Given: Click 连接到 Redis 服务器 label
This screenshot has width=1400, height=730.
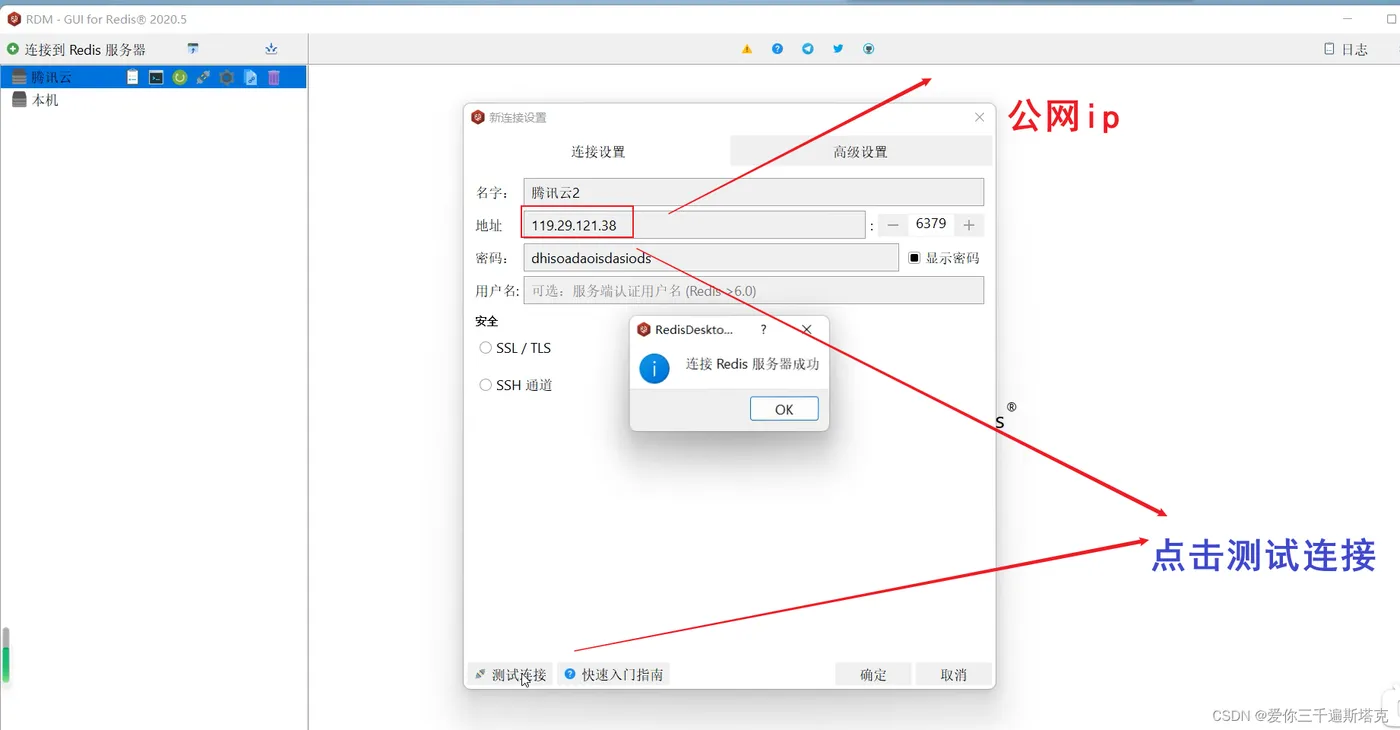Looking at the screenshot, I should point(85,49).
